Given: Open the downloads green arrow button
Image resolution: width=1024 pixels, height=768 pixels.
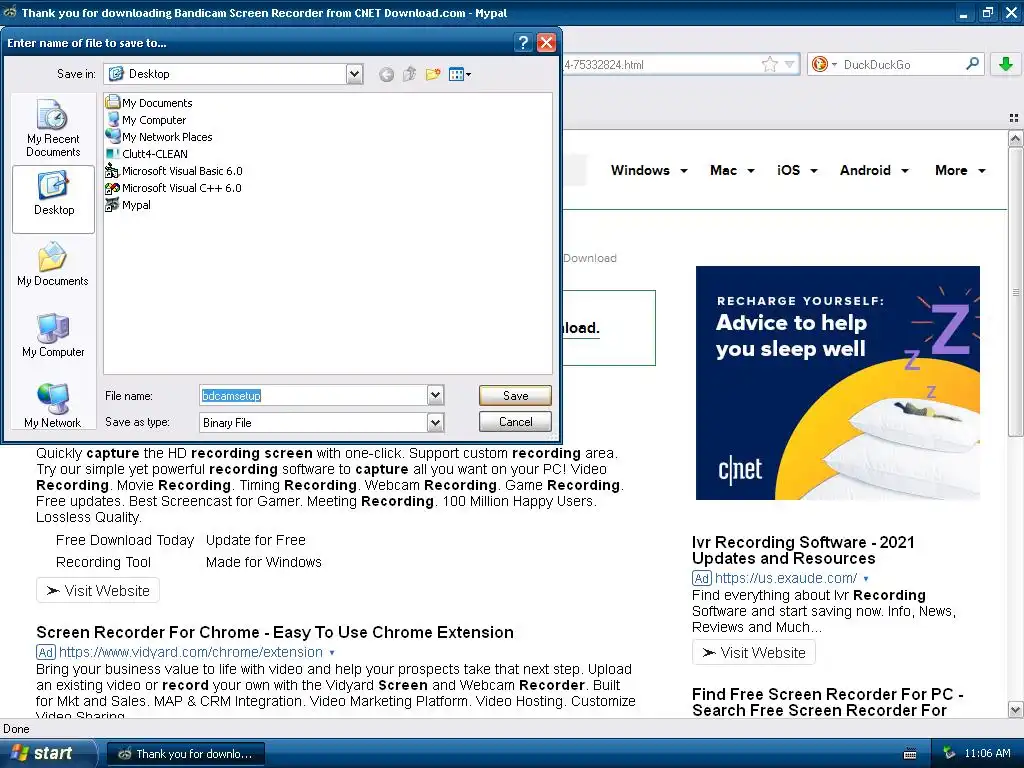Looking at the screenshot, I should 1006,64.
